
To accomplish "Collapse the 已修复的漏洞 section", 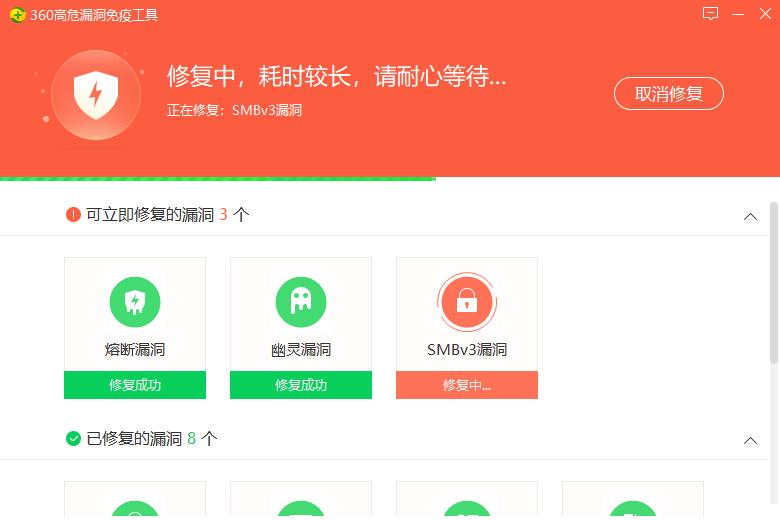I will pyautogui.click(x=750, y=440).
